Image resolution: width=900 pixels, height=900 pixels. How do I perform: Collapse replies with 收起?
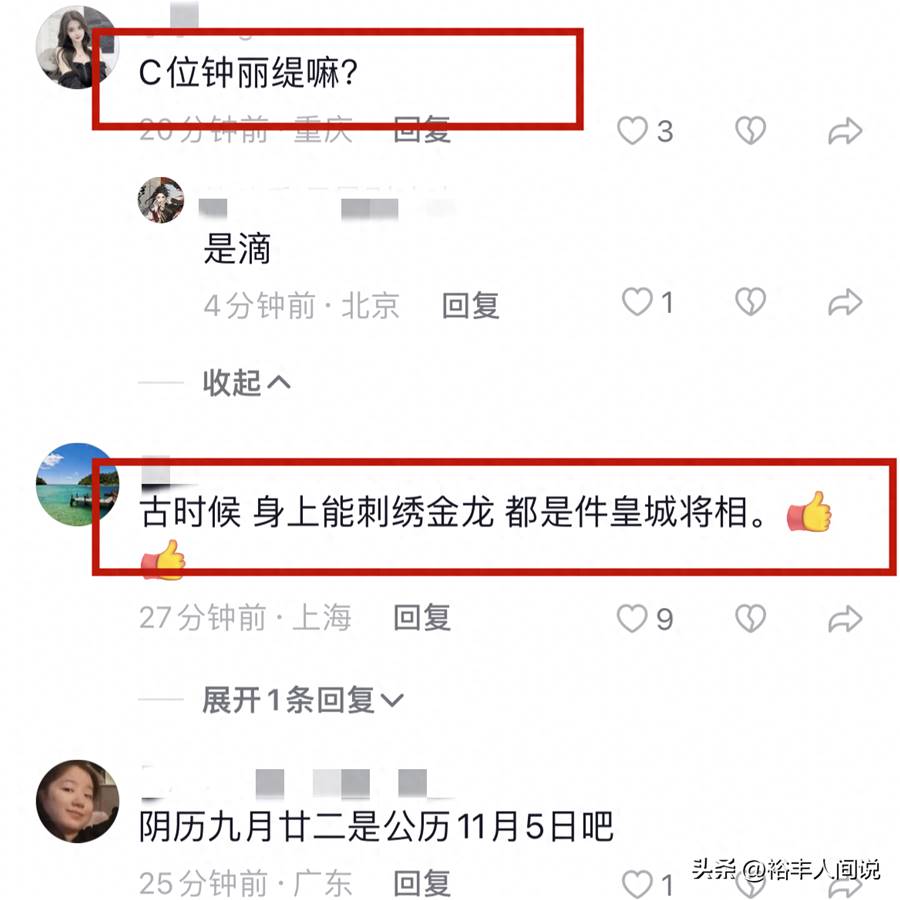pyautogui.click(x=246, y=382)
